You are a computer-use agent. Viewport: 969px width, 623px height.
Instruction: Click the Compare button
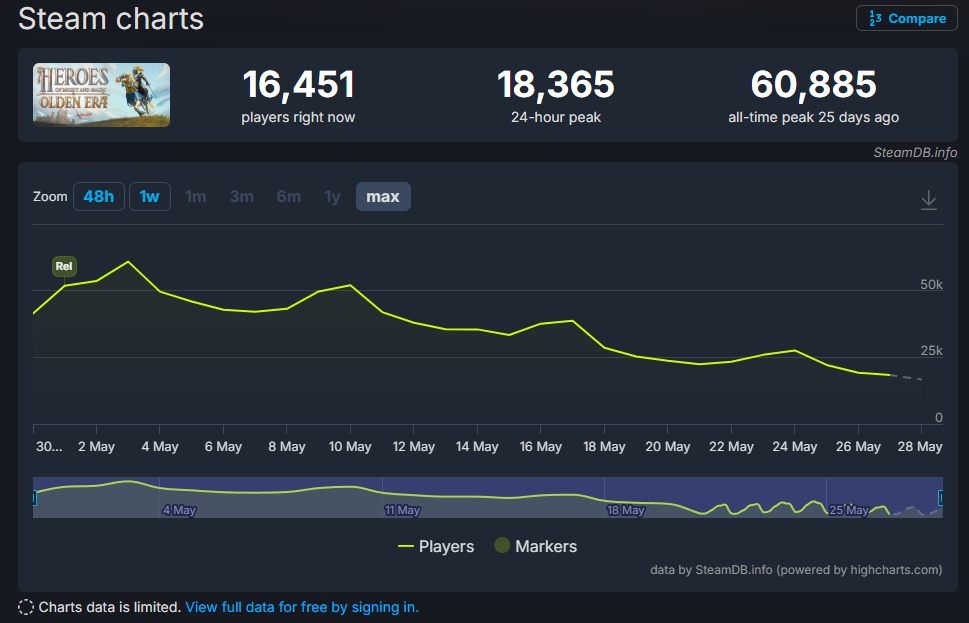tap(907, 19)
